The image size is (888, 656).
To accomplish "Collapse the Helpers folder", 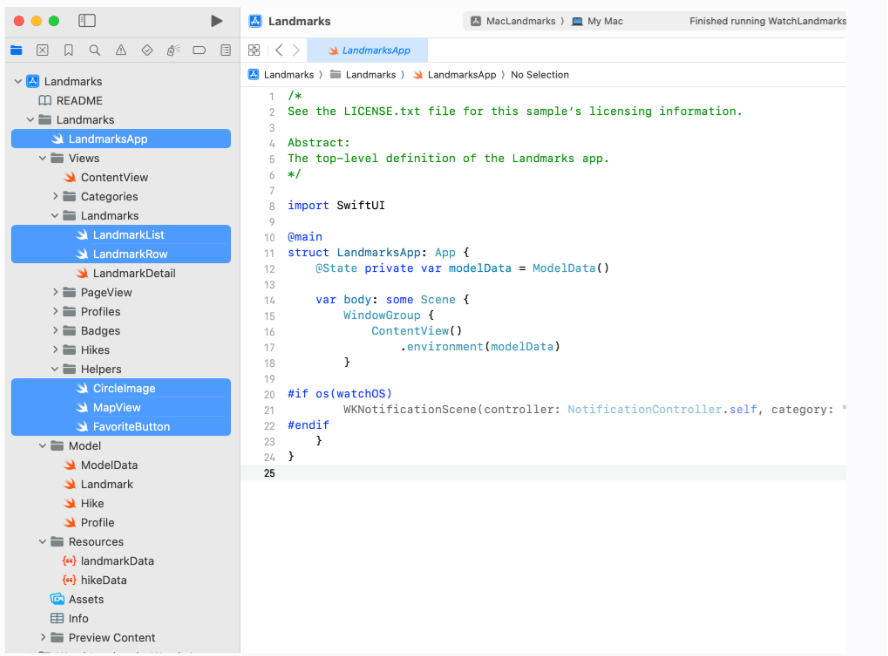I will click(56, 369).
